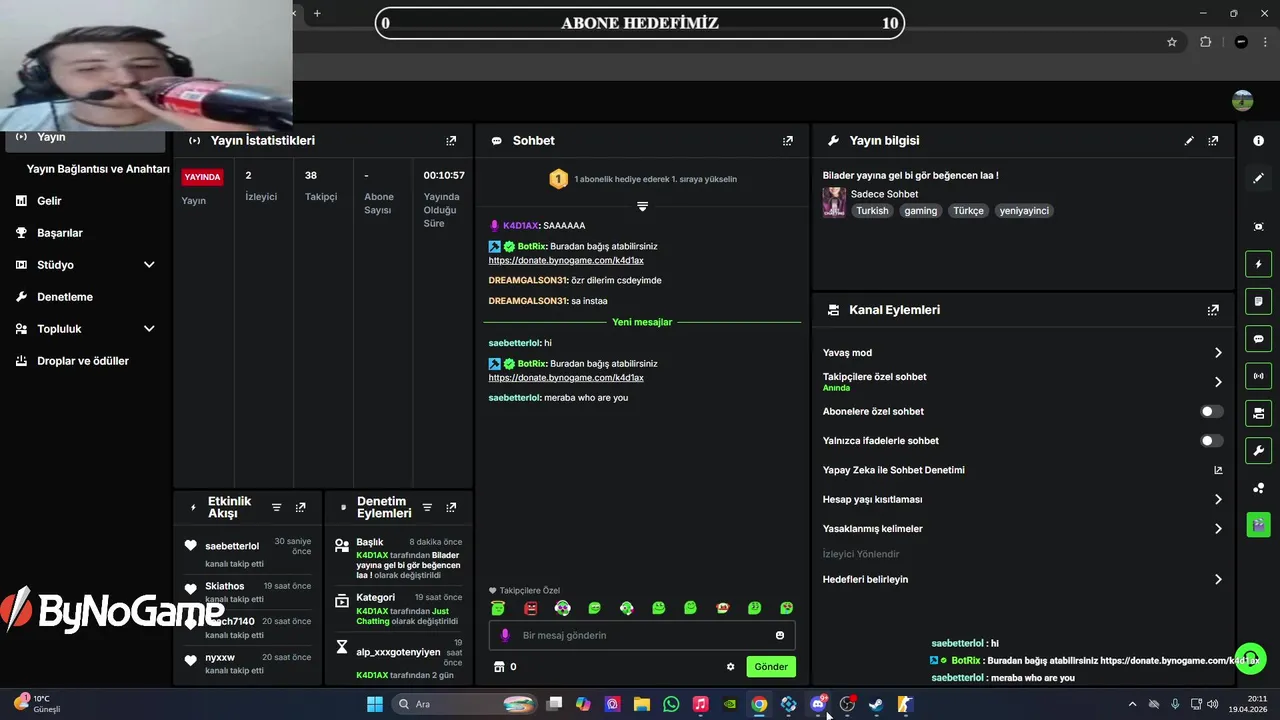Open the account avatar menu
The height and width of the screenshot is (720, 1280).
point(1243,100)
